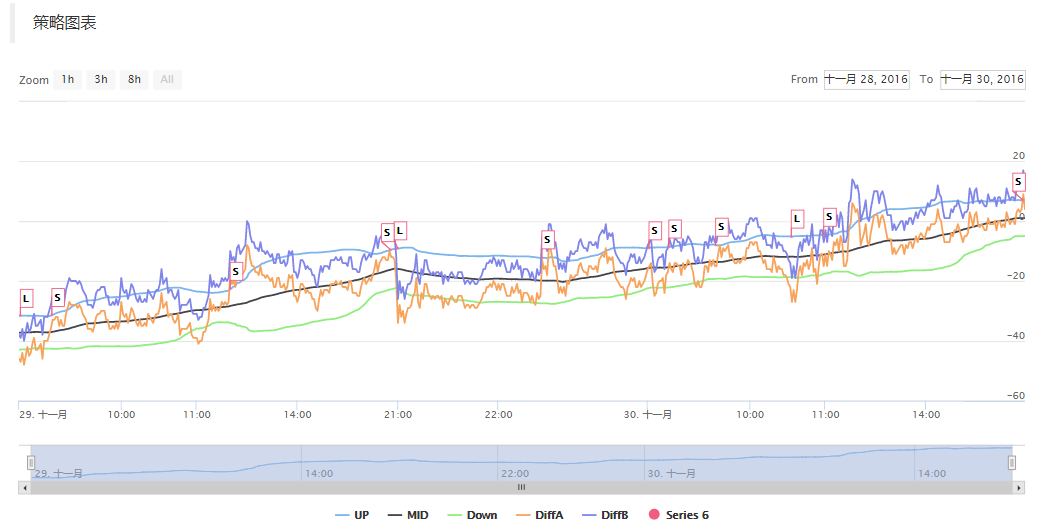Click the last S flag at the chart's right edge
The width and height of the screenshot is (1046, 529).
click(x=1018, y=181)
